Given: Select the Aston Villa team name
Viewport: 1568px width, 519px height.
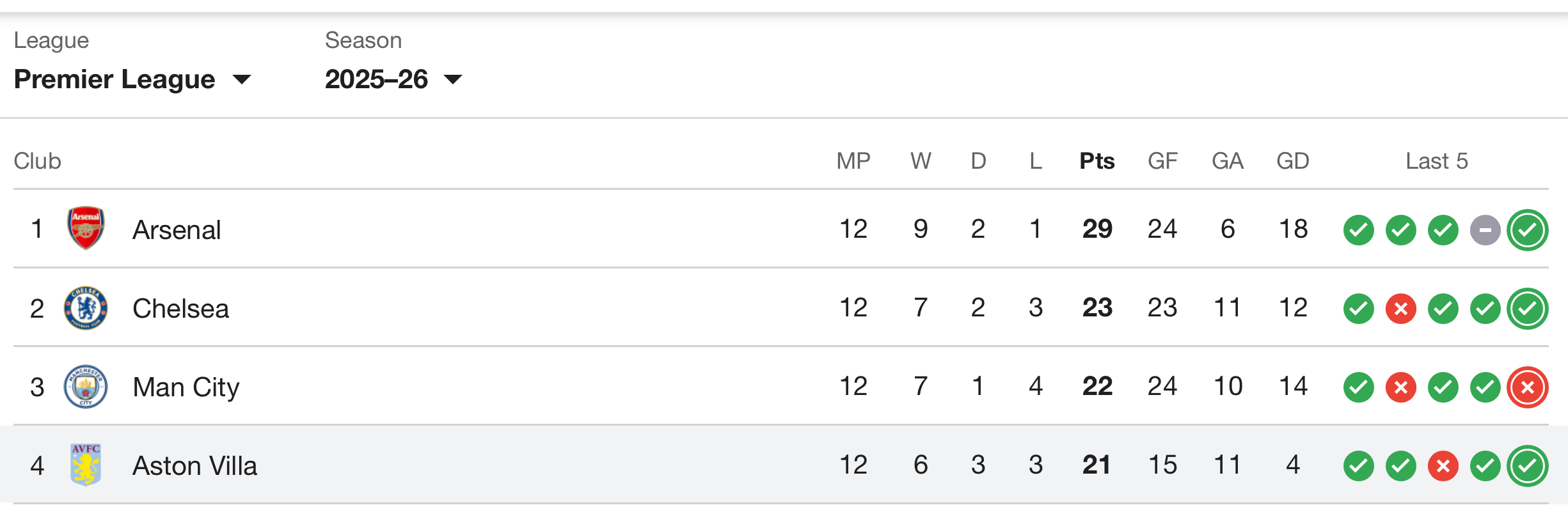Looking at the screenshot, I should [194, 466].
